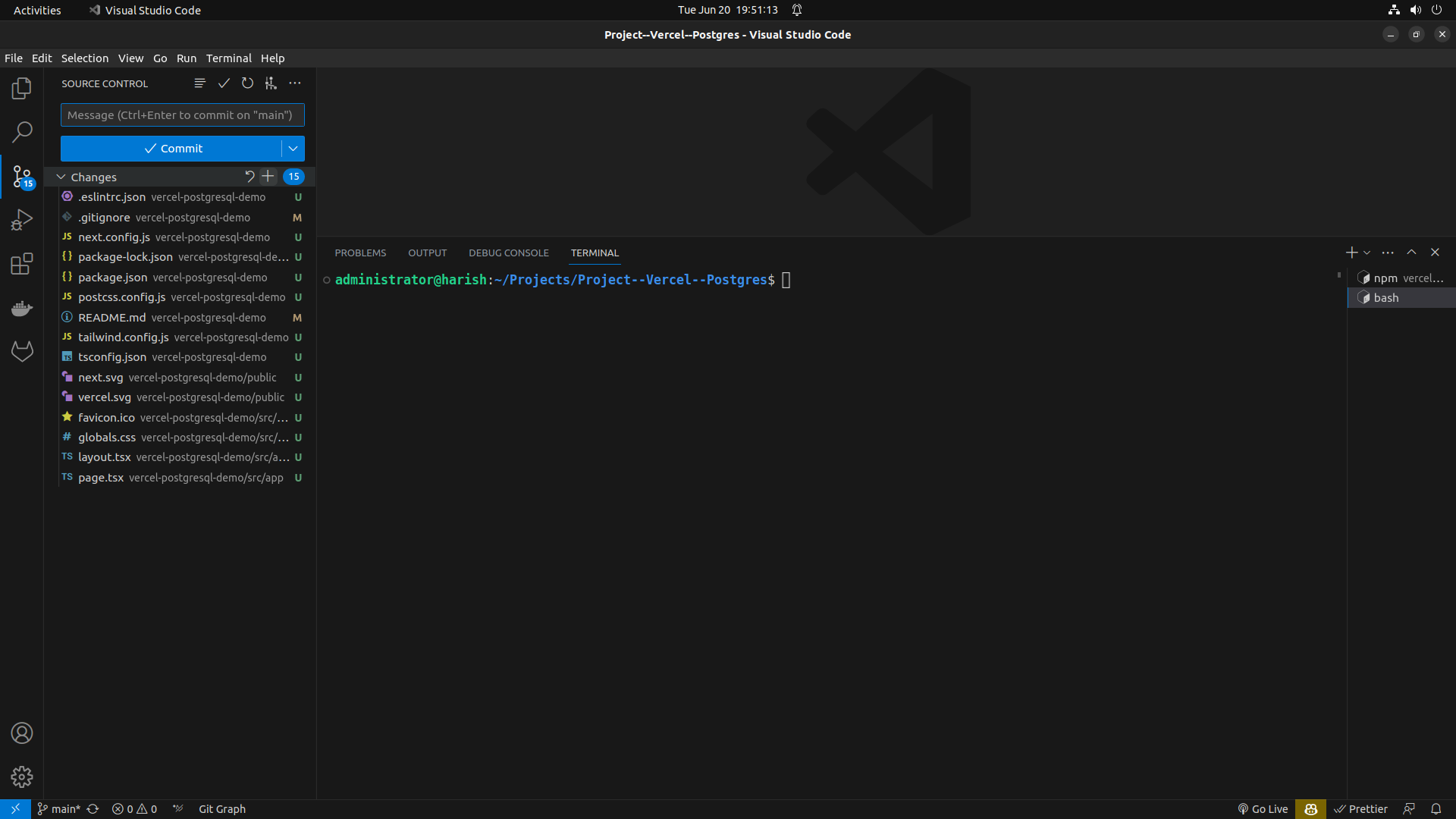Open the Docker view in activity bar
1456x819 pixels.
(x=22, y=308)
